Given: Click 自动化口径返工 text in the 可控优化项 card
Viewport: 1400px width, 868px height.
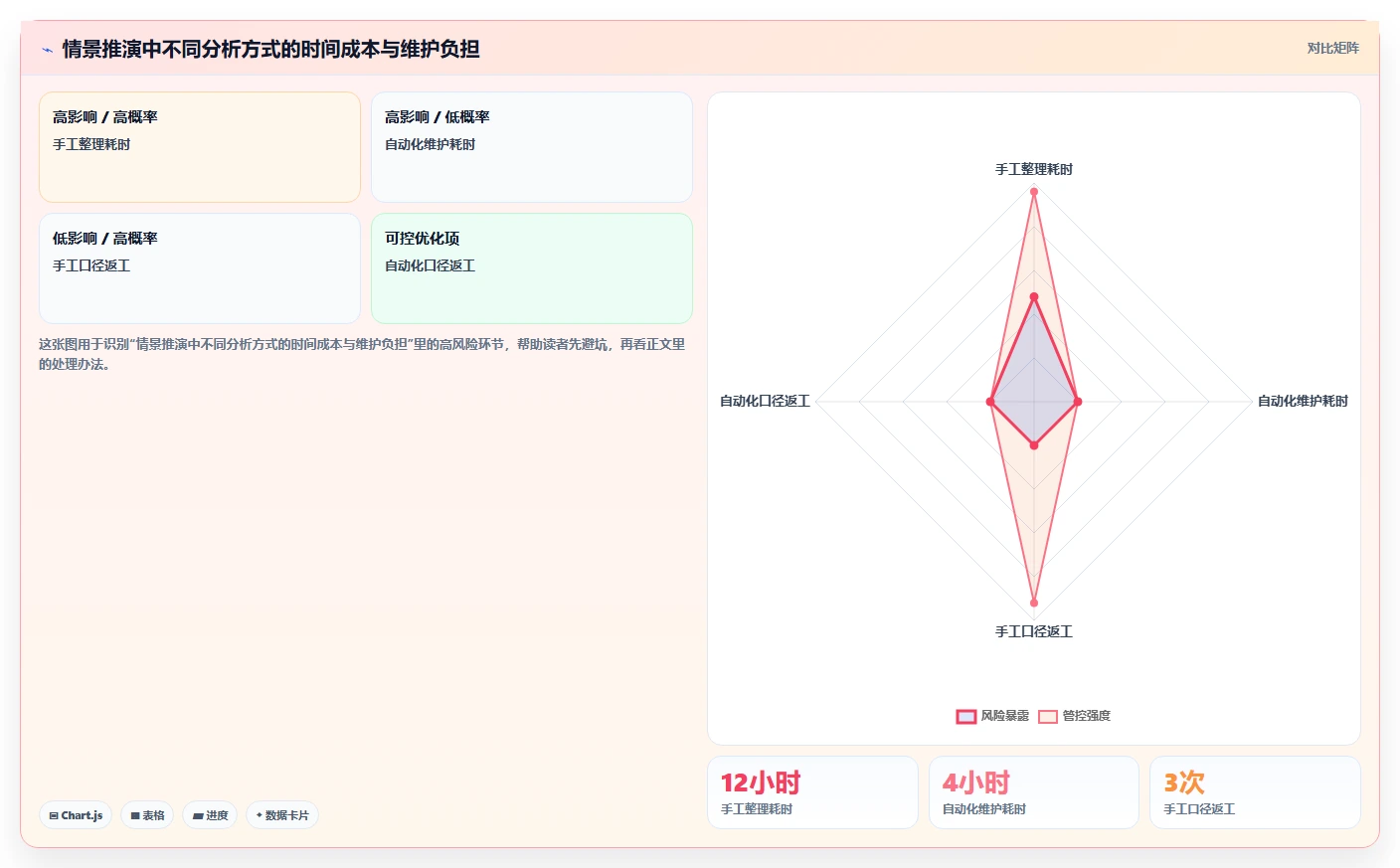Looking at the screenshot, I should (x=430, y=265).
